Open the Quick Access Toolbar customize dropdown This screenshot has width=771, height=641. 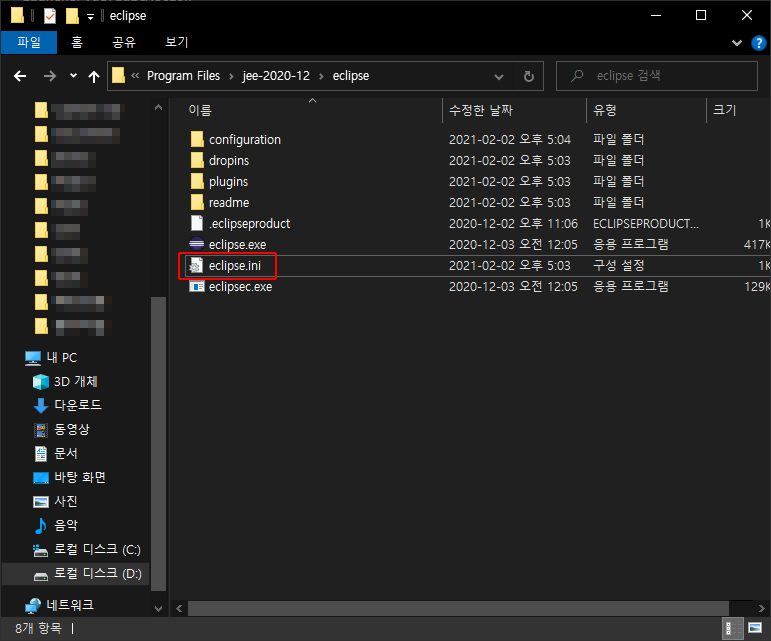[90, 17]
